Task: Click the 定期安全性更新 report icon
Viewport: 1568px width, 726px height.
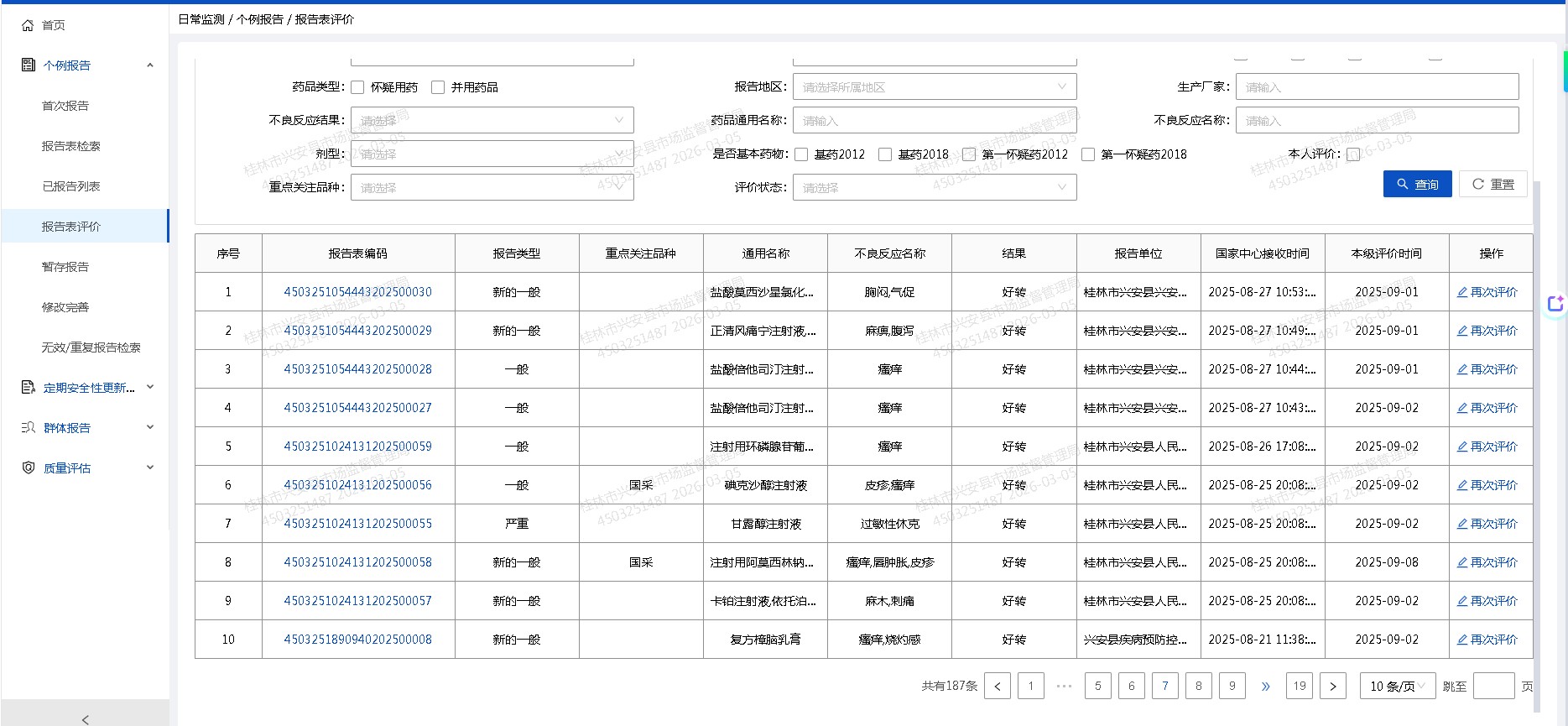Action: click(29, 388)
